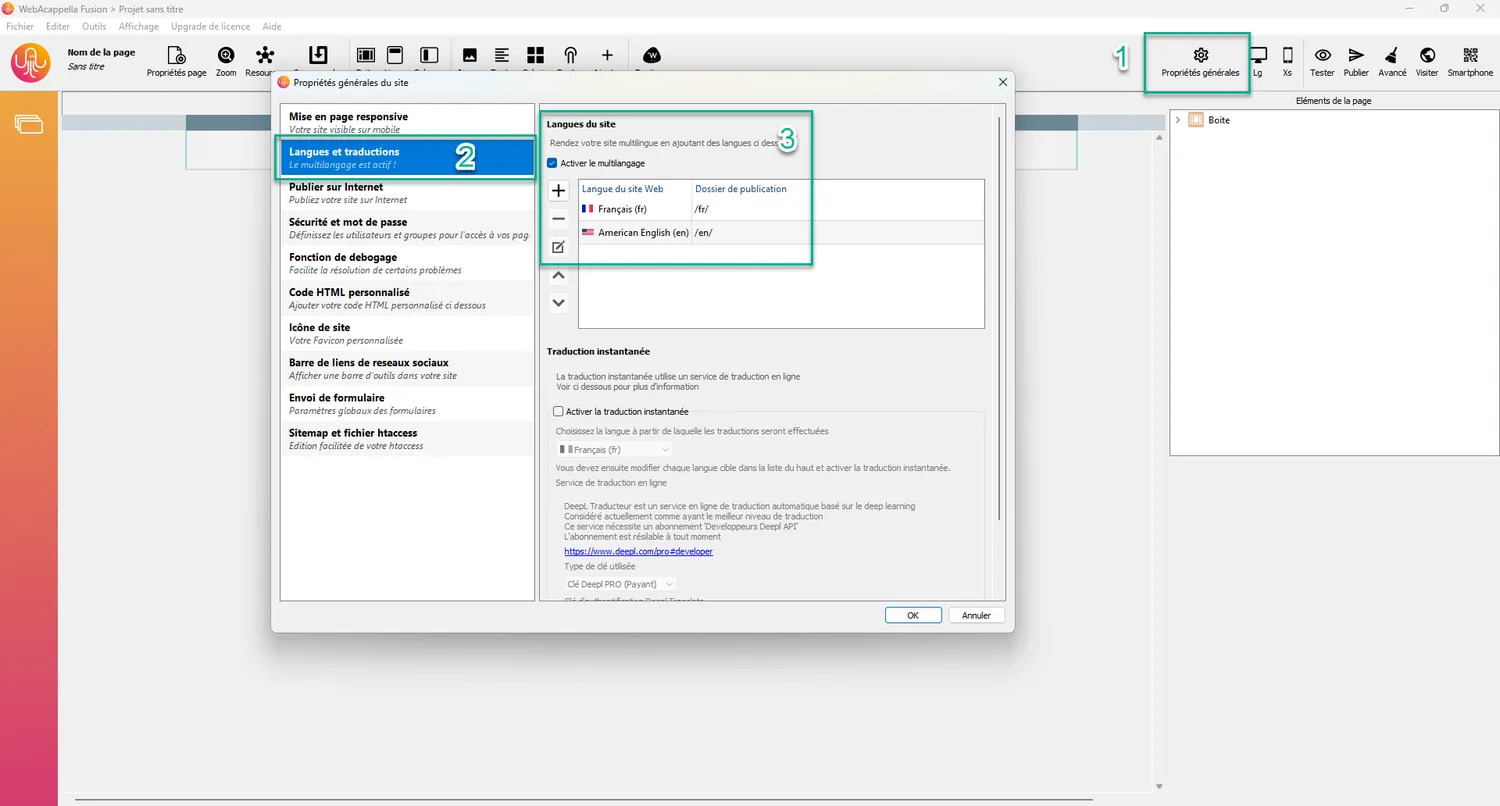The image size is (1500, 806).
Task: Enable Activer la traduction instantanée checkbox
Action: tap(559, 411)
